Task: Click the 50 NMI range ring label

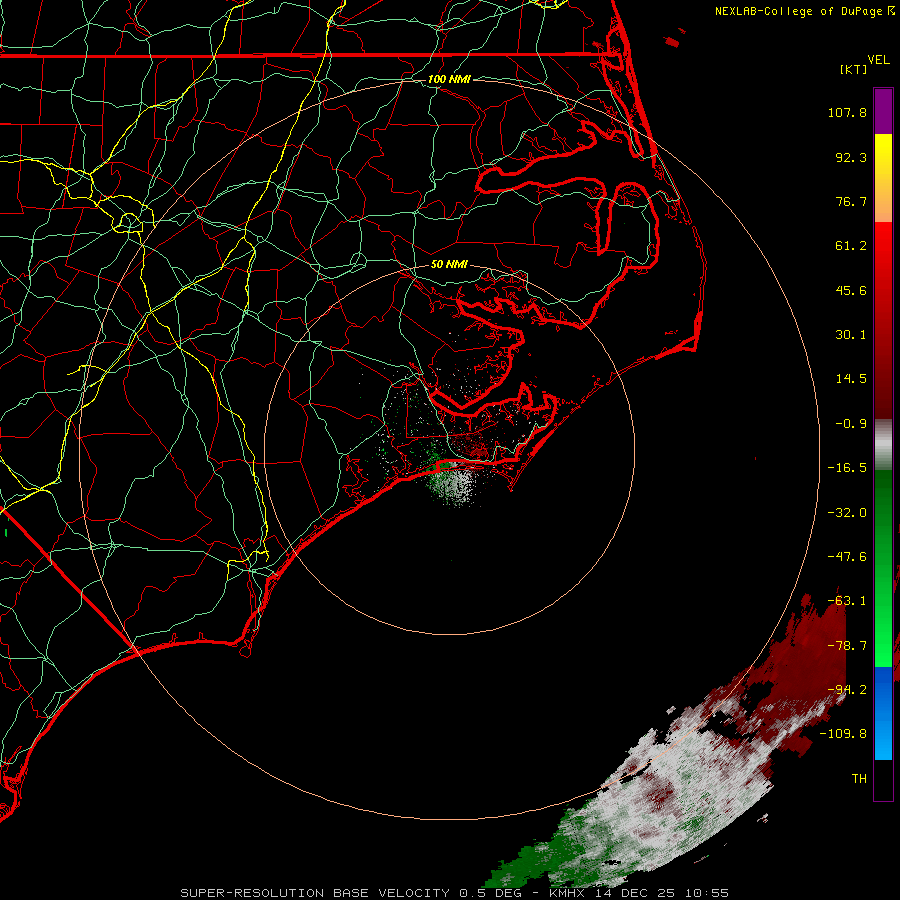Action: [x=449, y=264]
